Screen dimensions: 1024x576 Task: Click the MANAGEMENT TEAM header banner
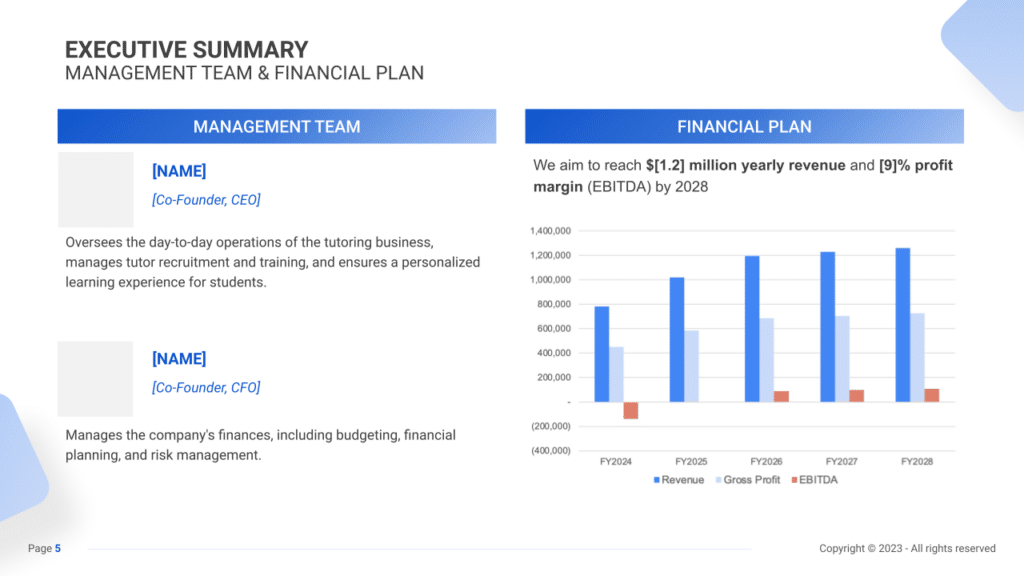tap(277, 127)
